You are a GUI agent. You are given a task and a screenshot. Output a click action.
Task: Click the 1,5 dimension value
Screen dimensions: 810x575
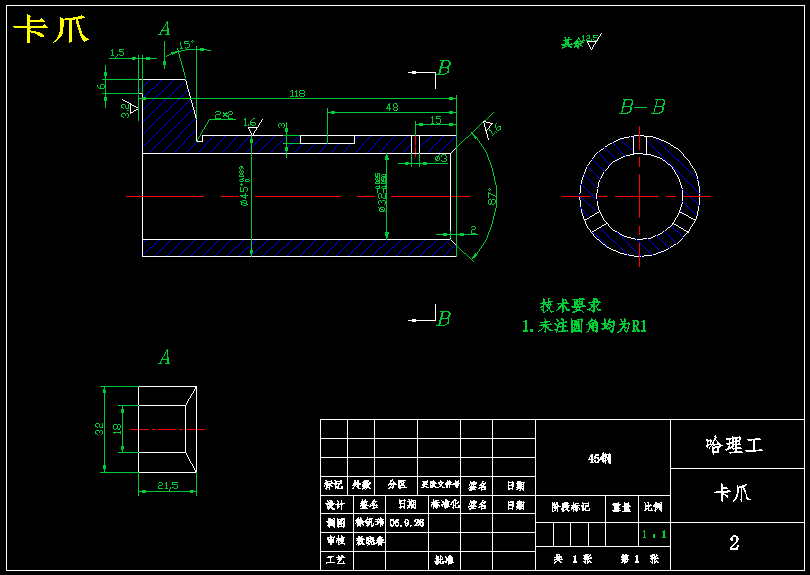tap(117, 53)
